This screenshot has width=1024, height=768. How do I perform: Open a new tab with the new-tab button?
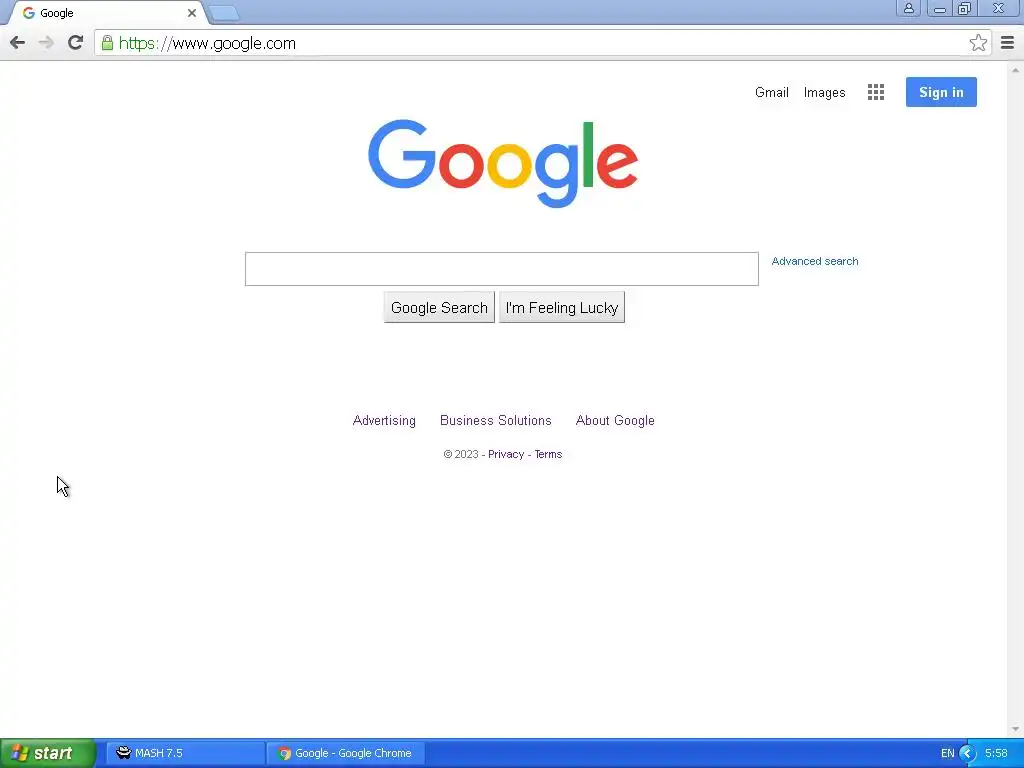click(x=225, y=13)
